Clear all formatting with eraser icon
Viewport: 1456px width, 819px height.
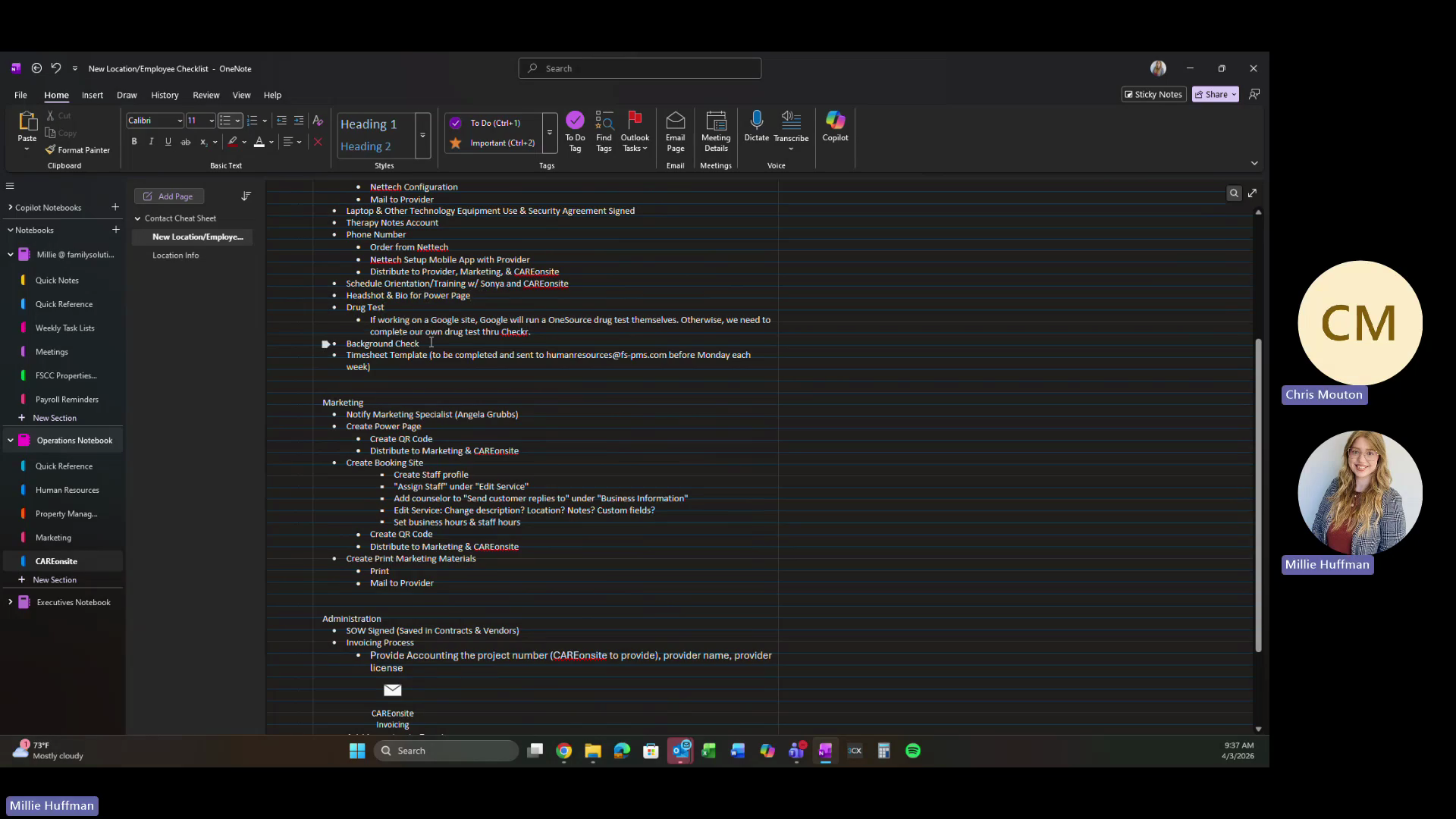pyautogui.click(x=318, y=121)
